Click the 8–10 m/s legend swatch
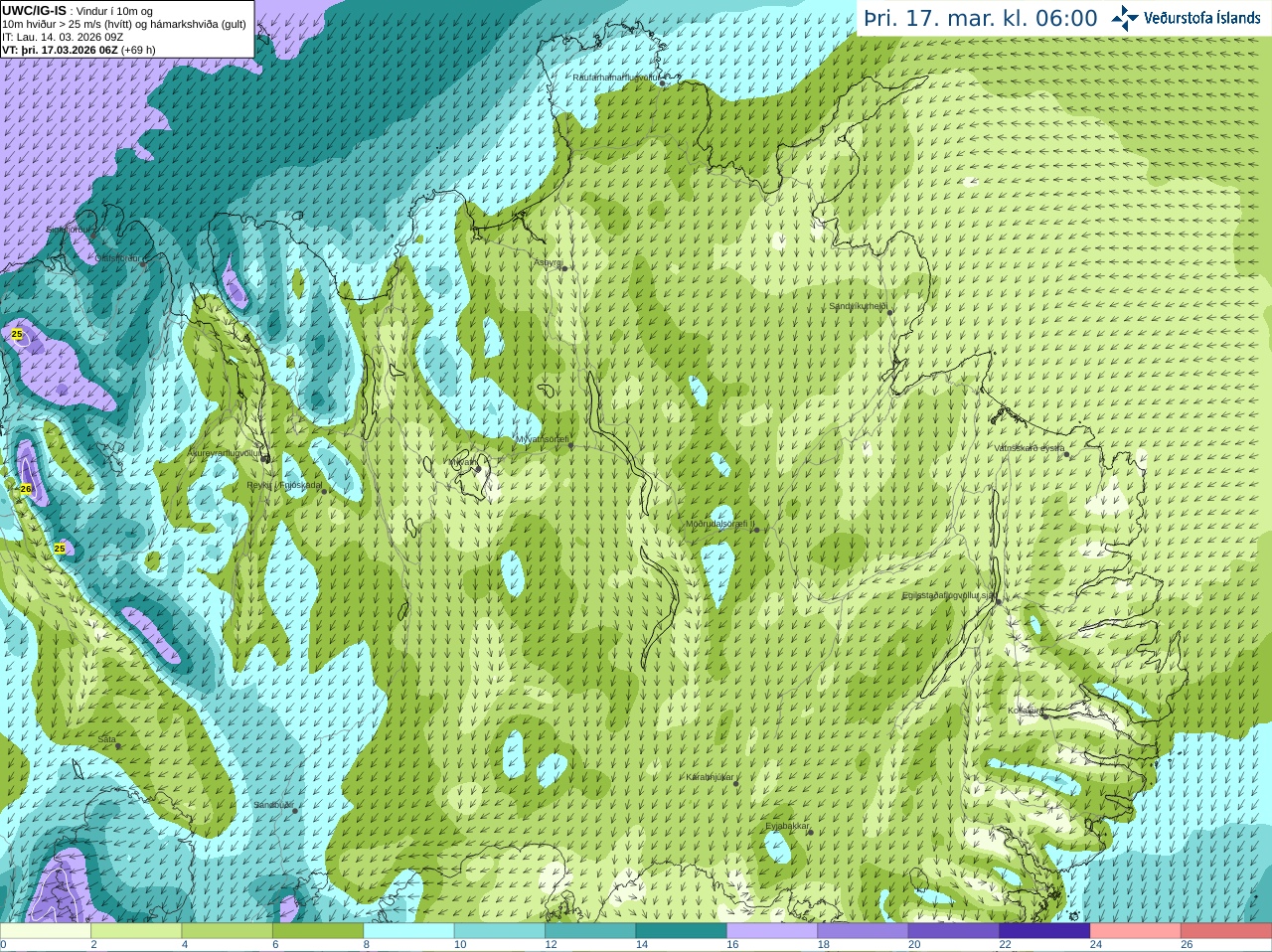The width and height of the screenshot is (1272, 952). [409, 931]
